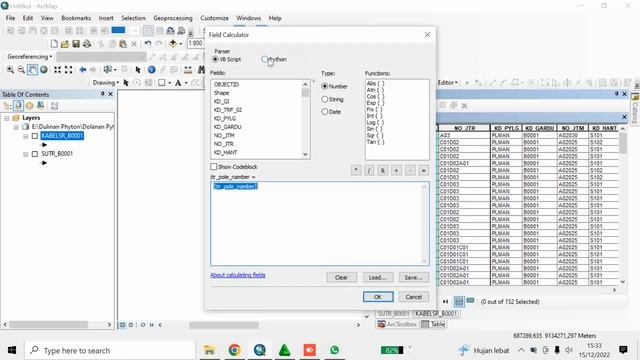
Task: Go back to previous extent arrow
Action: tap(82, 70)
